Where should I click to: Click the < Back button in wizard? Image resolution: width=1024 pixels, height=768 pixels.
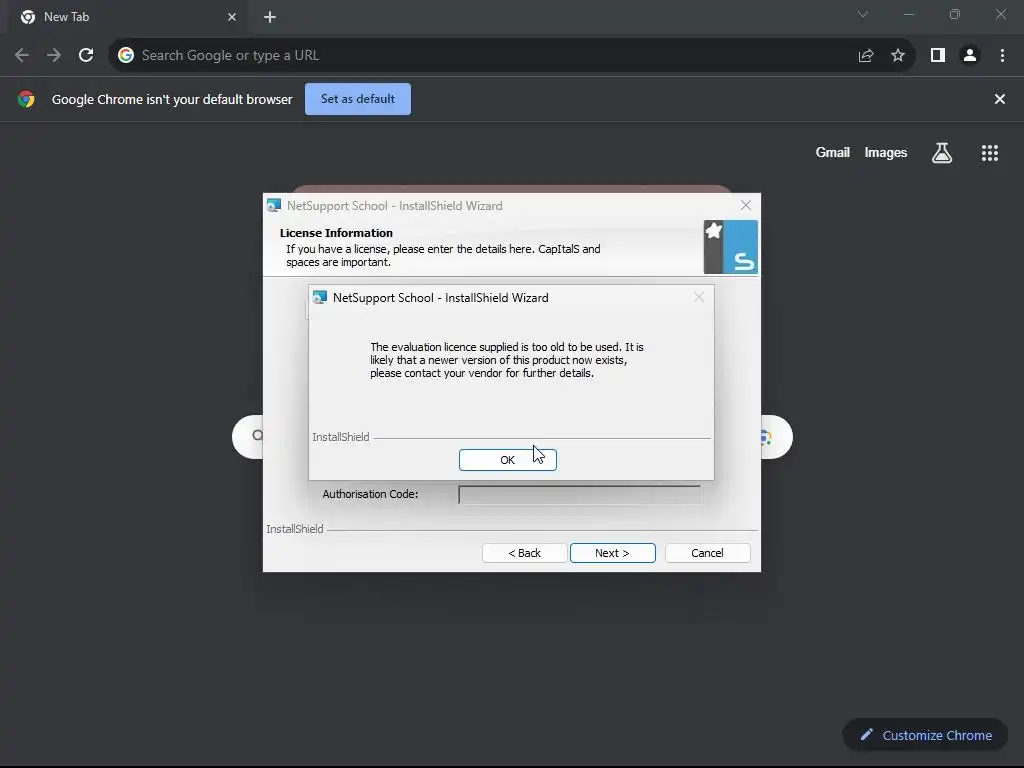pos(524,553)
